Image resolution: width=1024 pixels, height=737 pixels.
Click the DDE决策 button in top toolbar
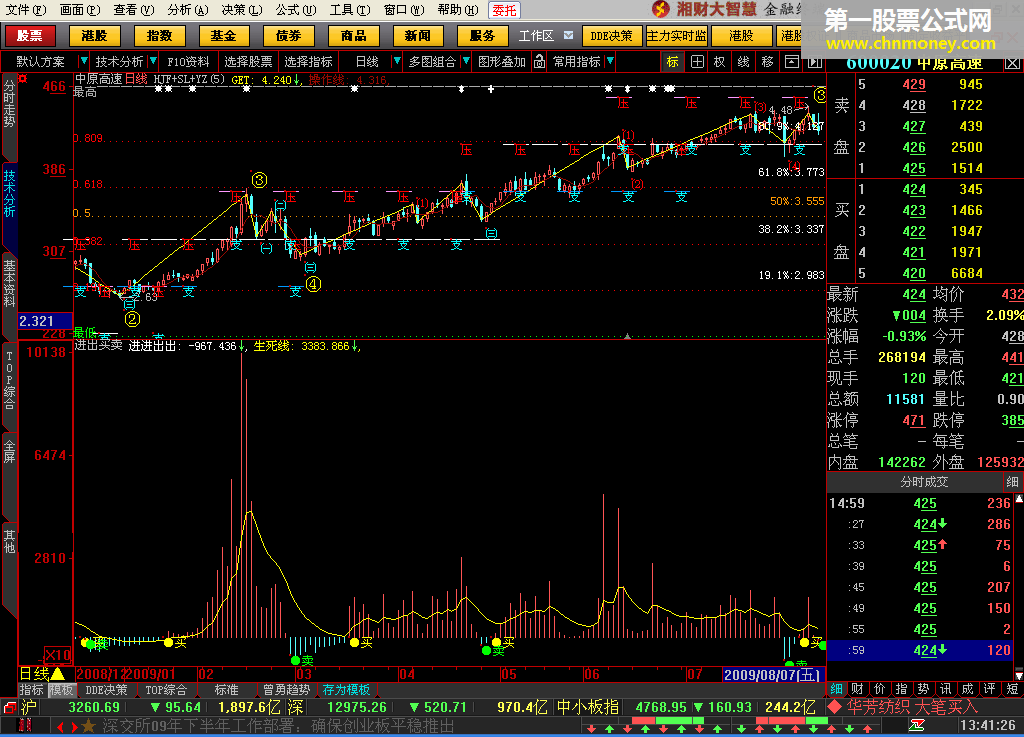coord(611,35)
